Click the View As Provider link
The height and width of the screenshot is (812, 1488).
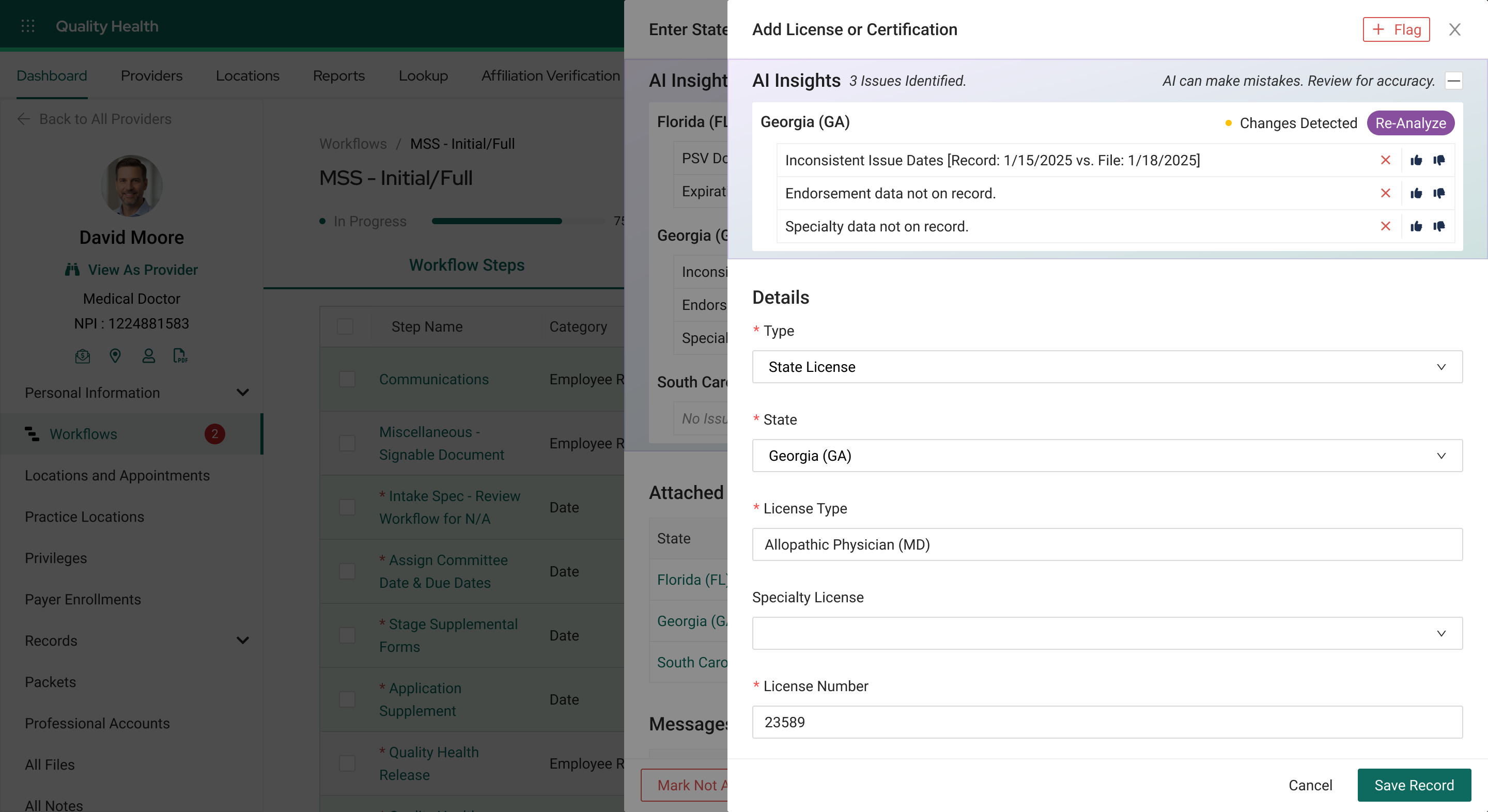pyautogui.click(x=143, y=270)
